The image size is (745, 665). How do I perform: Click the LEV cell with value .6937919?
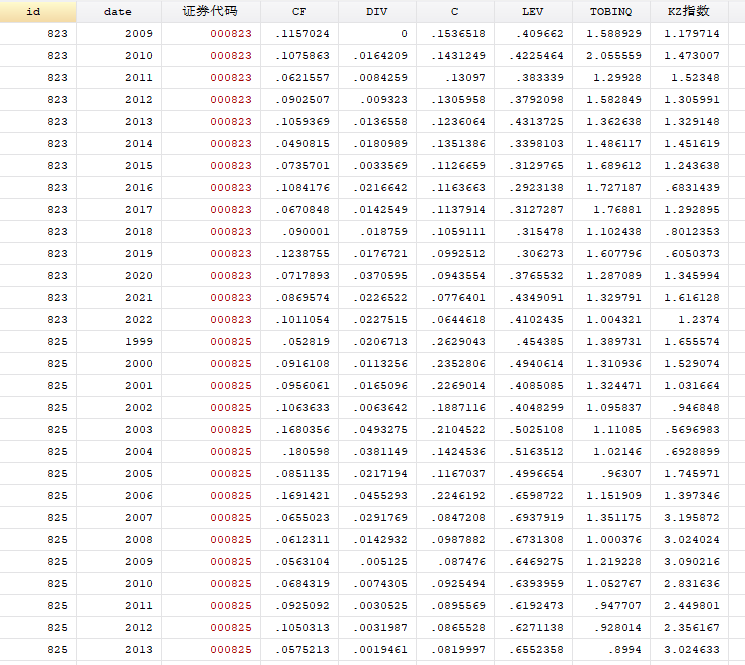click(536, 517)
